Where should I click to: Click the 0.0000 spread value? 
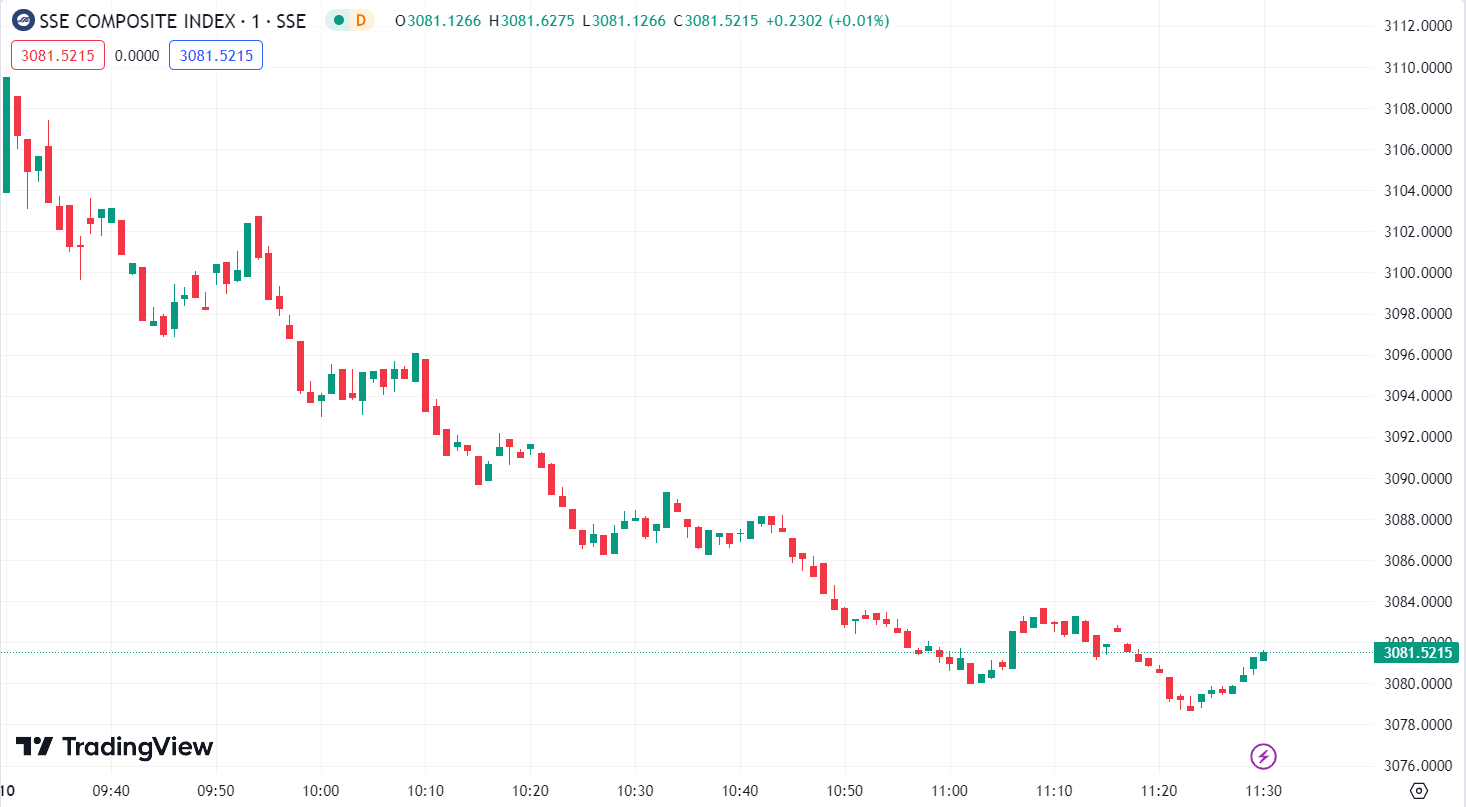[137, 55]
